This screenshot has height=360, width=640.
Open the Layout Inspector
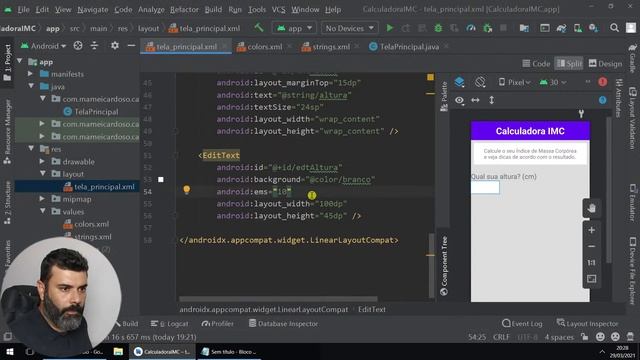pos(587,324)
